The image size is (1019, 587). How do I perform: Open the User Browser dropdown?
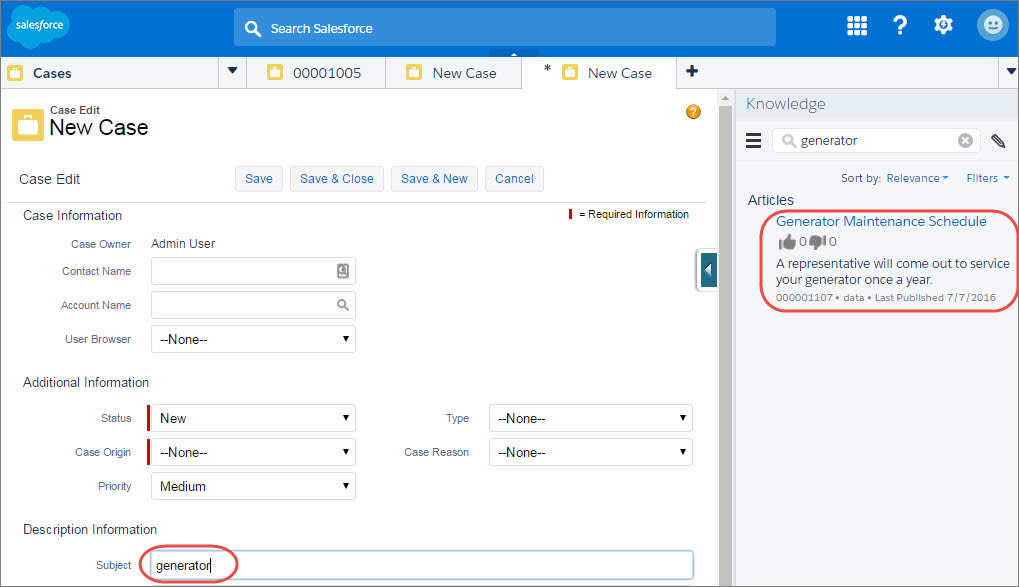[253, 339]
